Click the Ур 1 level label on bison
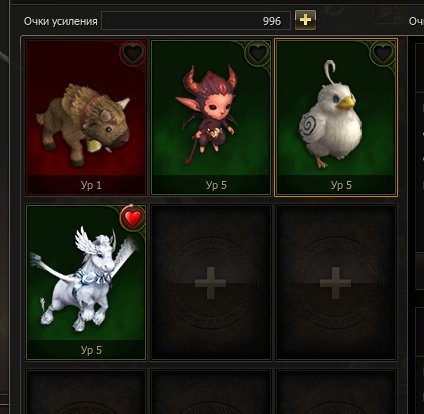This screenshot has height=414, width=424. [91, 185]
